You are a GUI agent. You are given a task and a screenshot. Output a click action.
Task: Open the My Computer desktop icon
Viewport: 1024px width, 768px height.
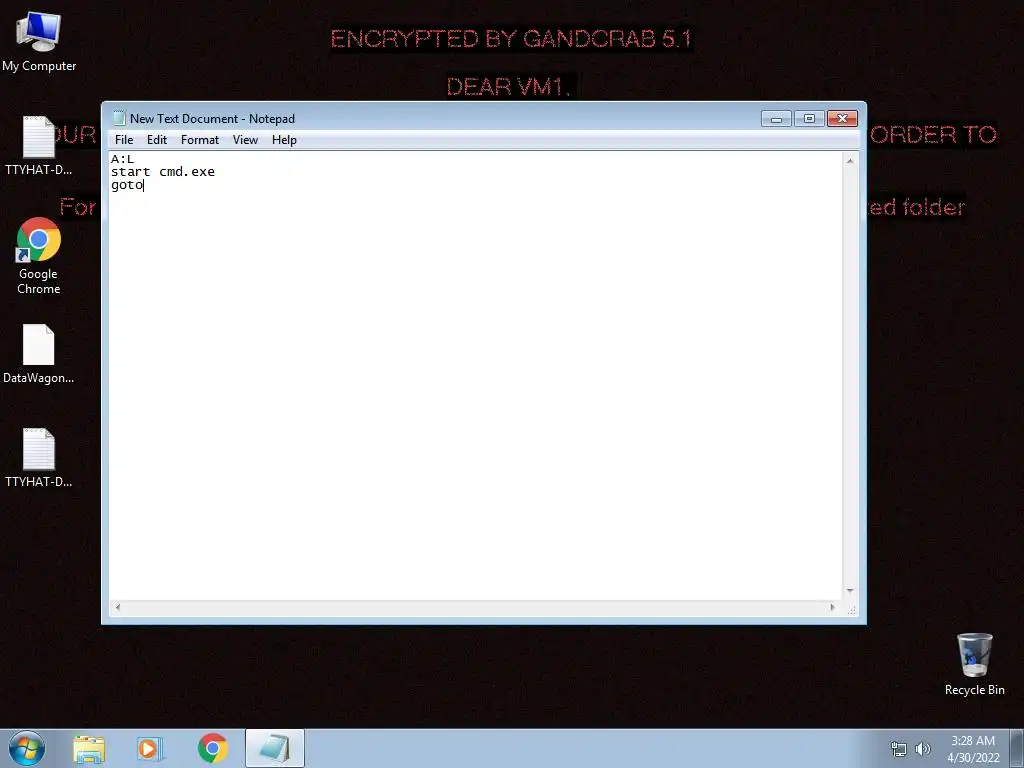39,41
